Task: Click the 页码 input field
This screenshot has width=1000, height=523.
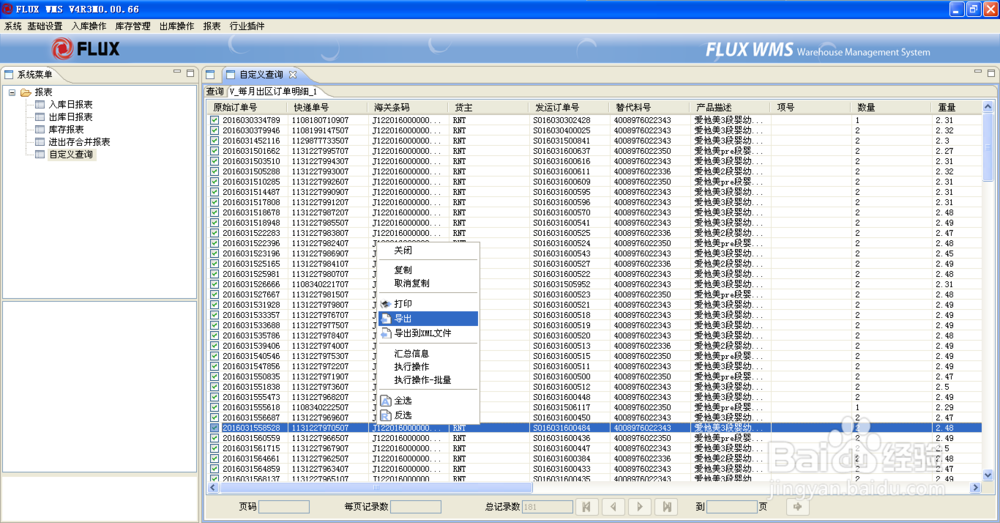Action: click(x=284, y=507)
